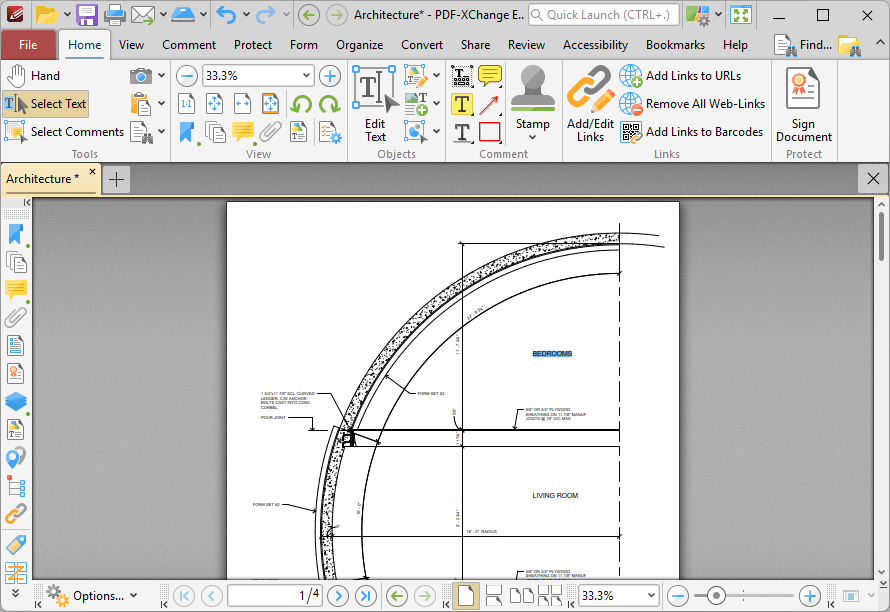This screenshot has width=890, height=612.
Task: Click the page number field showing 1/4
Action: [275, 596]
